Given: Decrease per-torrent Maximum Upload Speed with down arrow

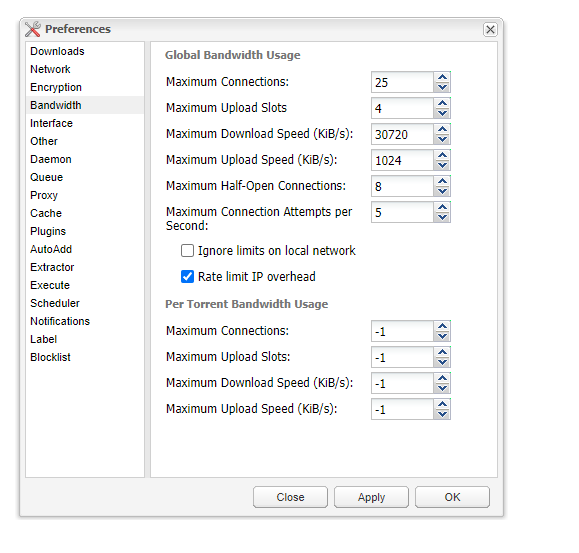Looking at the screenshot, I should (442, 414).
